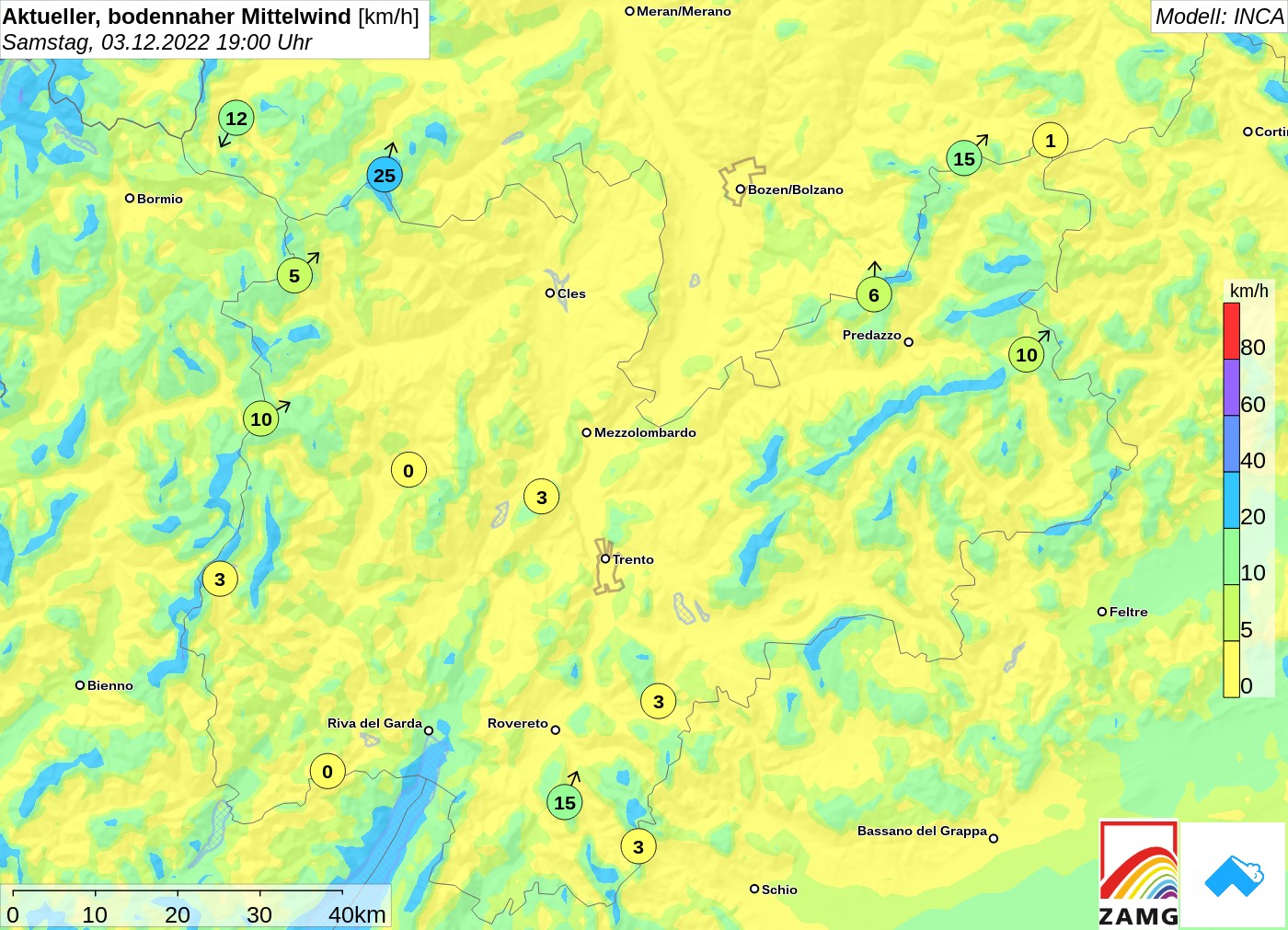The height and width of the screenshot is (930, 1288).
Task: Select the 25 km/h blue wind marker
Action: tap(385, 175)
